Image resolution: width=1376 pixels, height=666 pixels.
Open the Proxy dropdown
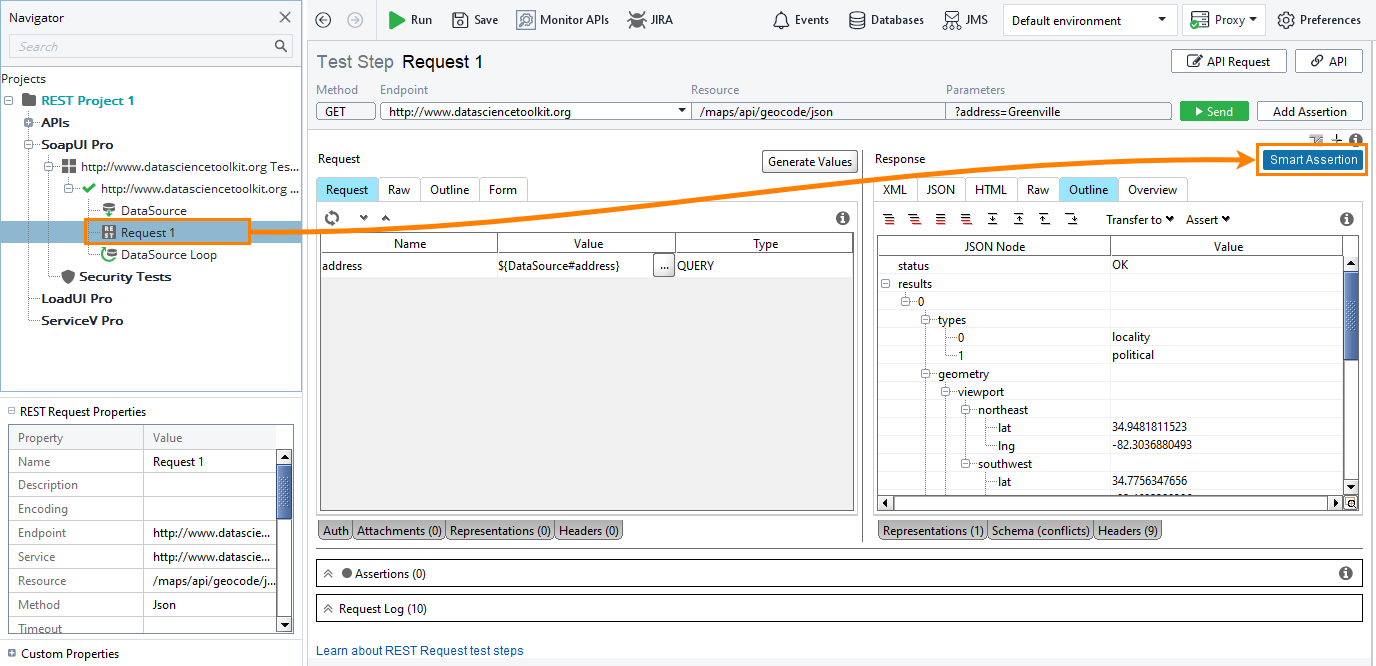[1224, 20]
